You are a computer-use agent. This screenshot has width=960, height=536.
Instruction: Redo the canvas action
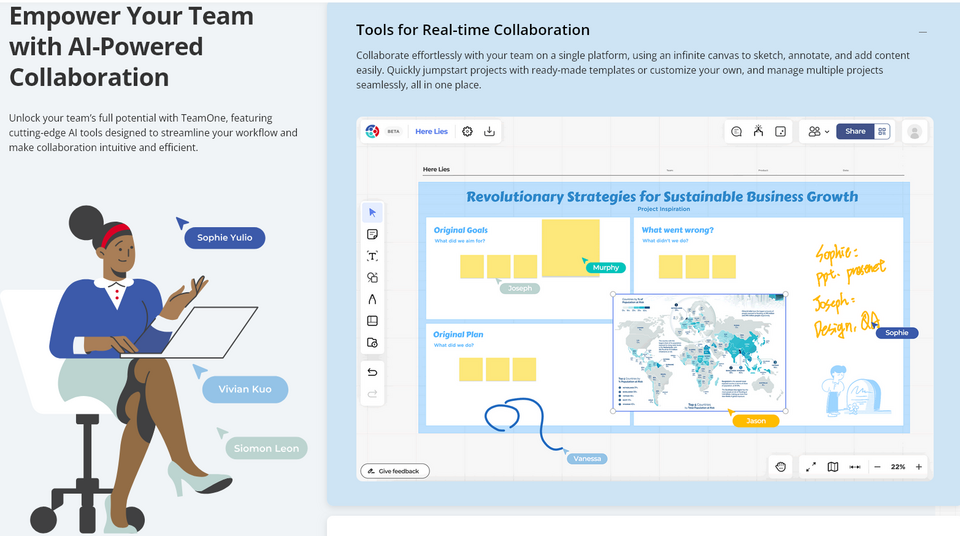click(372, 394)
